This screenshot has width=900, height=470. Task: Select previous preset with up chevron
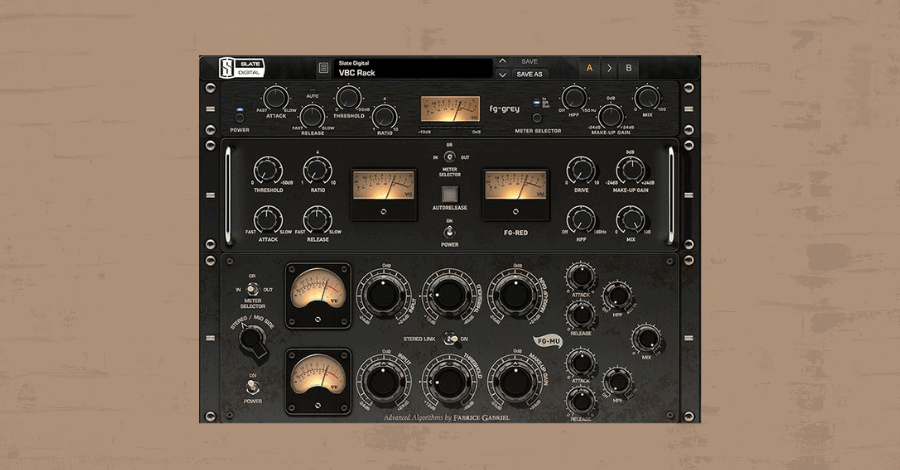tap(503, 62)
